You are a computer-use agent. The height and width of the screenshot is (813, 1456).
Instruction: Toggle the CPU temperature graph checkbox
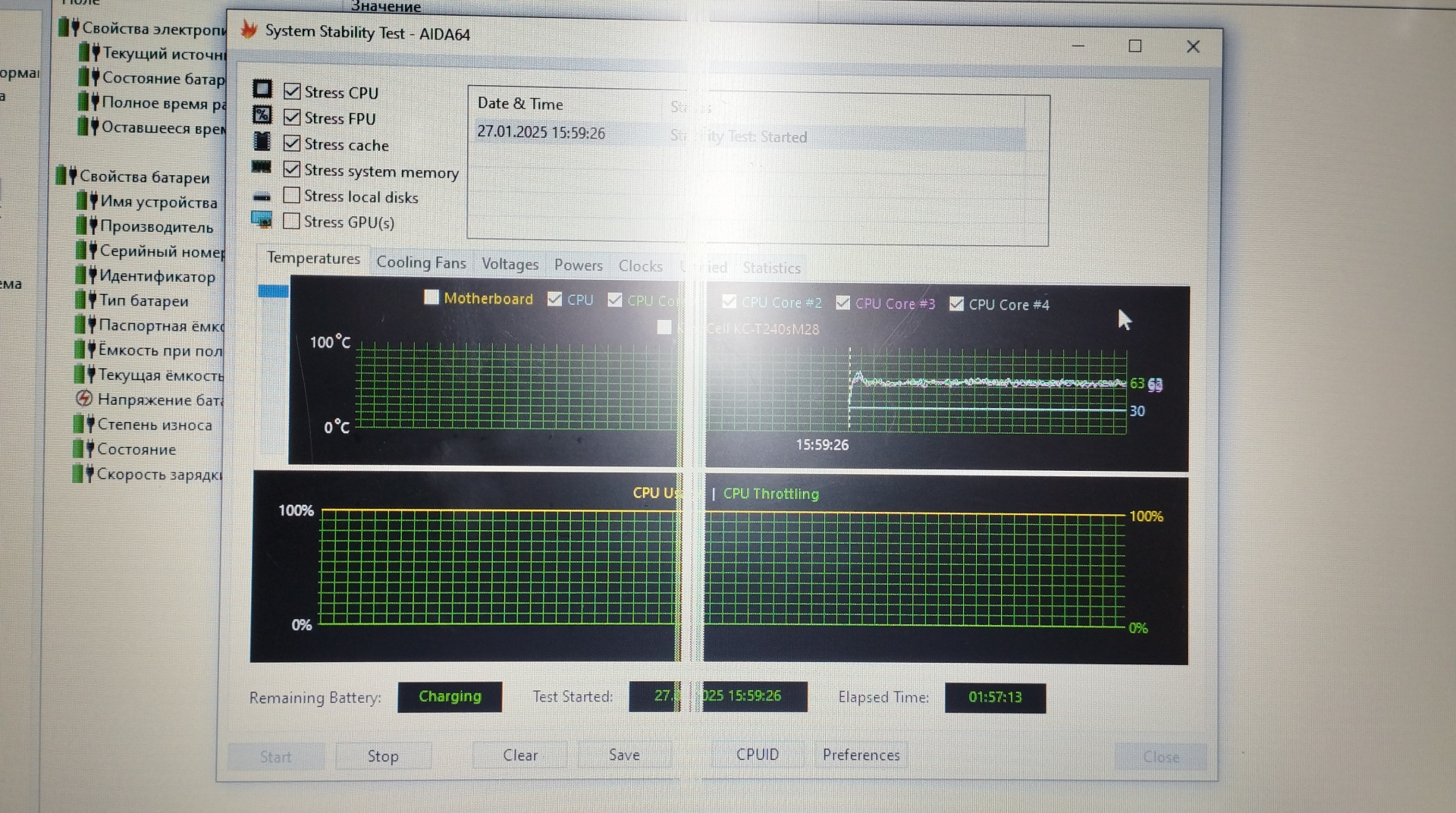tap(555, 299)
